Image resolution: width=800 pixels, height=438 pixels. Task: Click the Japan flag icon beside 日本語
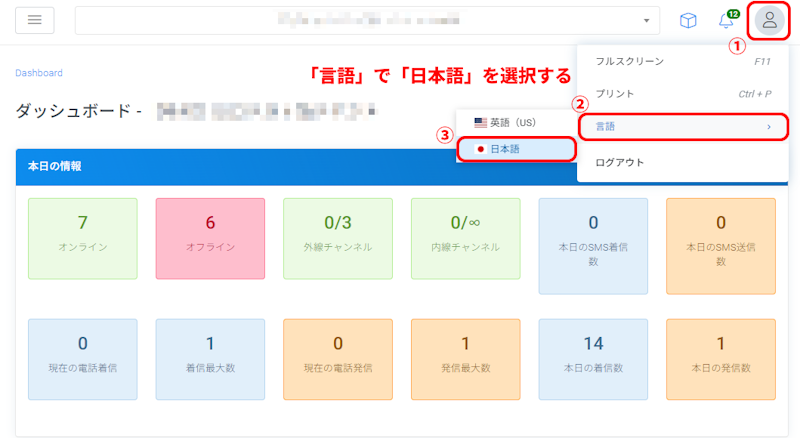point(481,149)
